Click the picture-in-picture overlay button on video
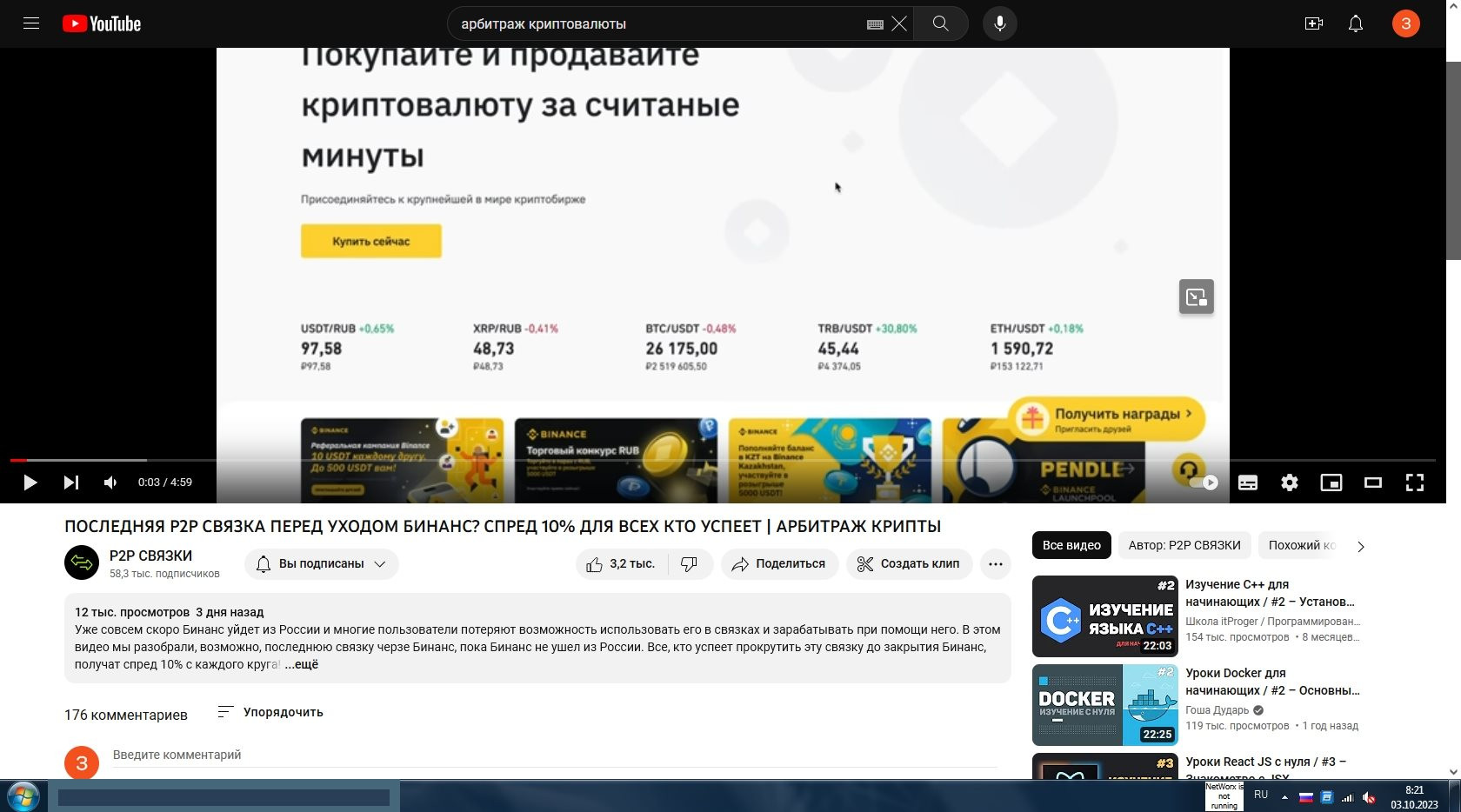Screen dimensions: 1461x812 1197,297
